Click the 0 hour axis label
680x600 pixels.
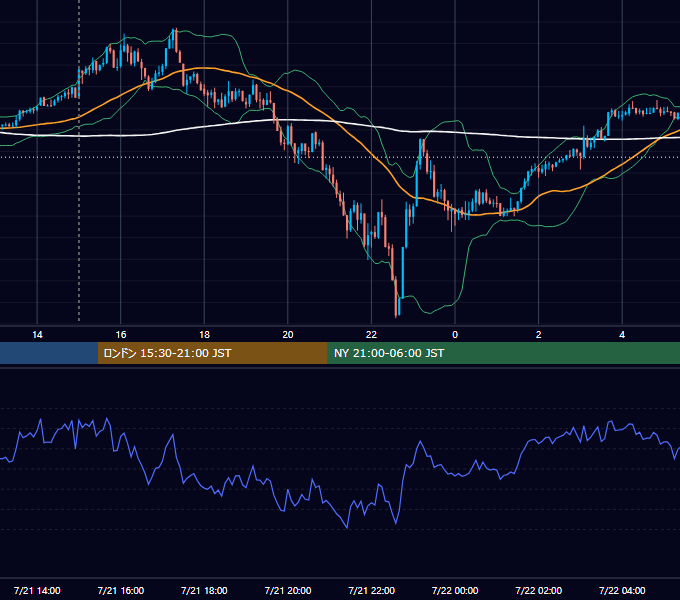tap(455, 335)
